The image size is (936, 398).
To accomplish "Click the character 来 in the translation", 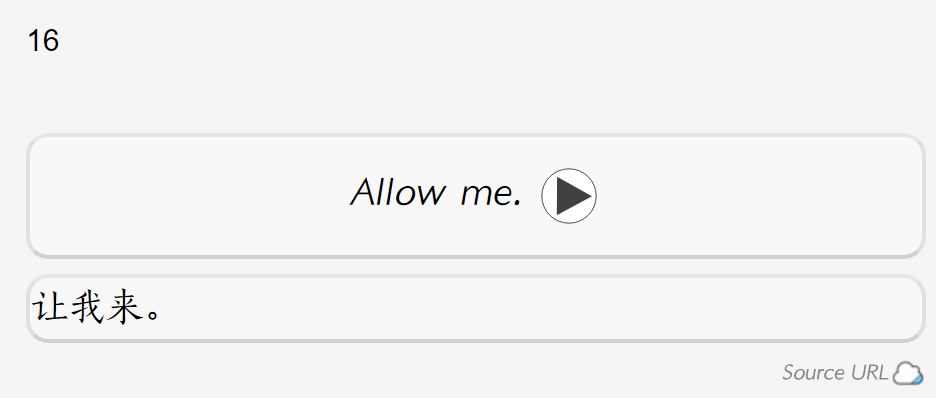I will pos(126,308).
